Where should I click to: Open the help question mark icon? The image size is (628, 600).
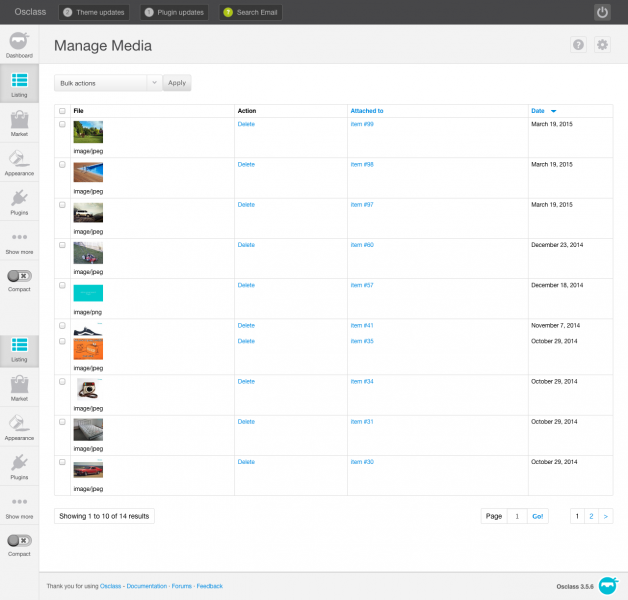[x=578, y=45]
